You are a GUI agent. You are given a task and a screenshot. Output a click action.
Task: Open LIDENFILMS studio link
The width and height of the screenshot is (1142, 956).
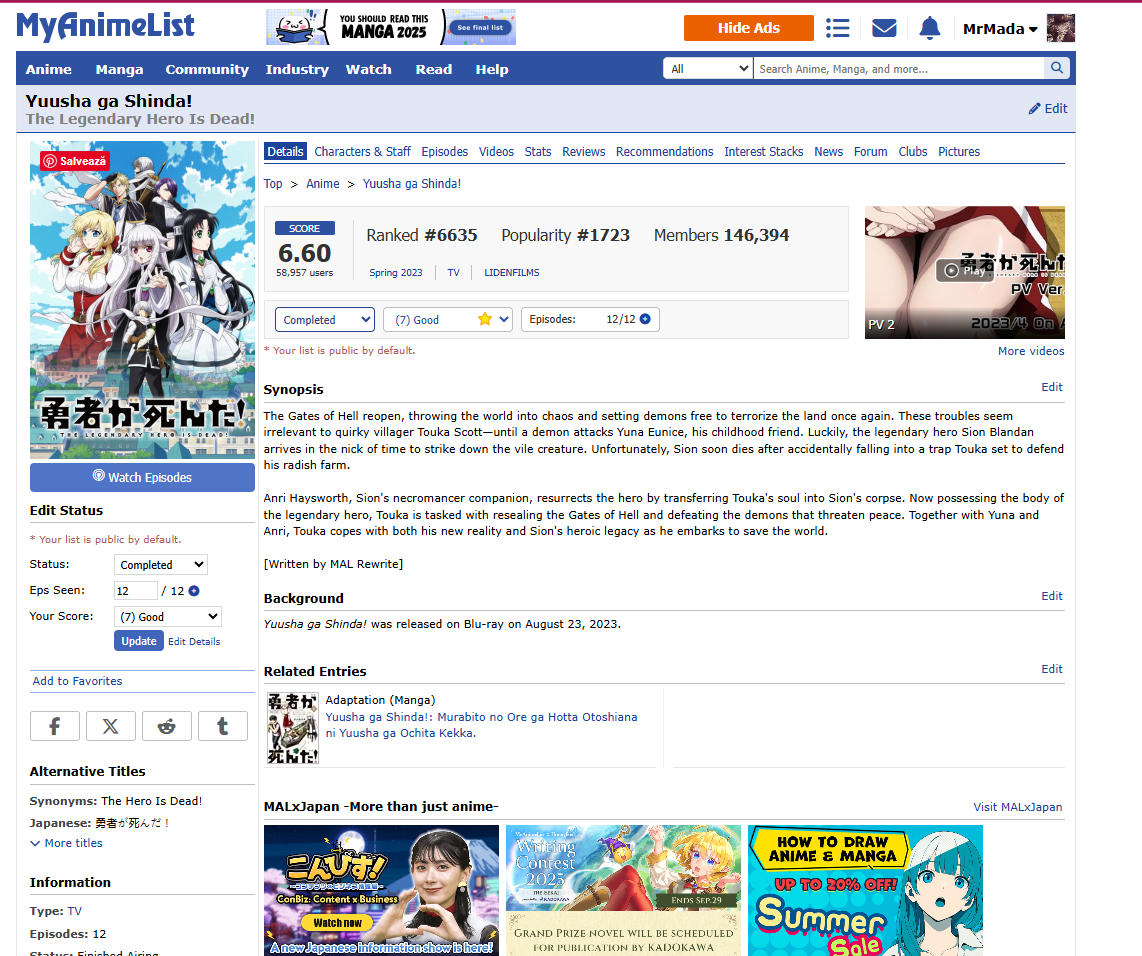tap(511, 272)
